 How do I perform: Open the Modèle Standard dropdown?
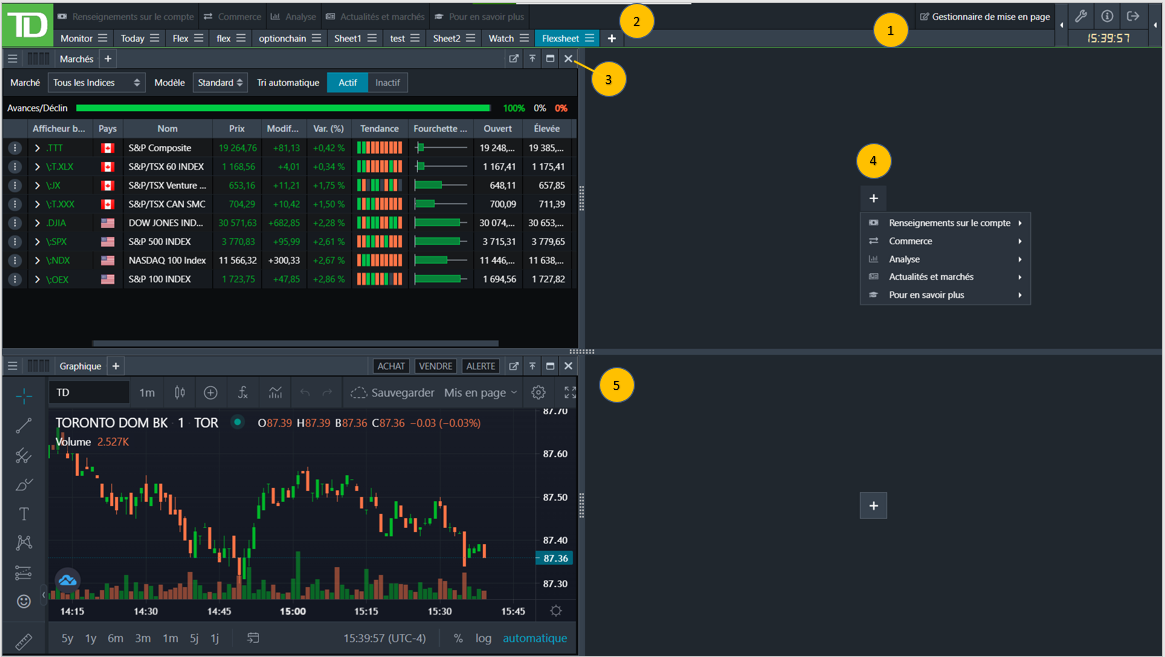(220, 83)
